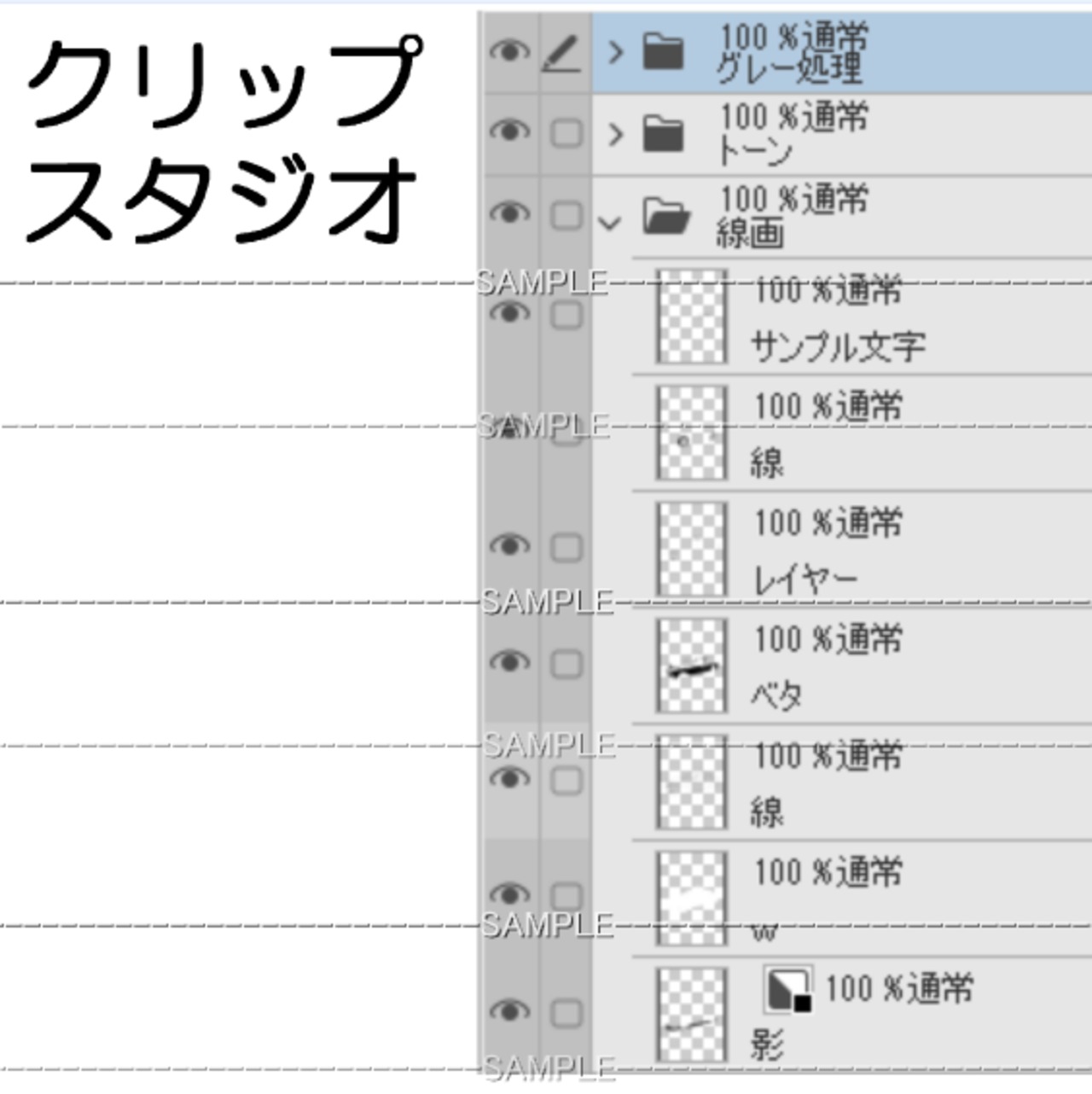Viewport: 1092px width, 1094px height.
Task: Click the ベタ layer thumbnail
Action: (692, 666)
